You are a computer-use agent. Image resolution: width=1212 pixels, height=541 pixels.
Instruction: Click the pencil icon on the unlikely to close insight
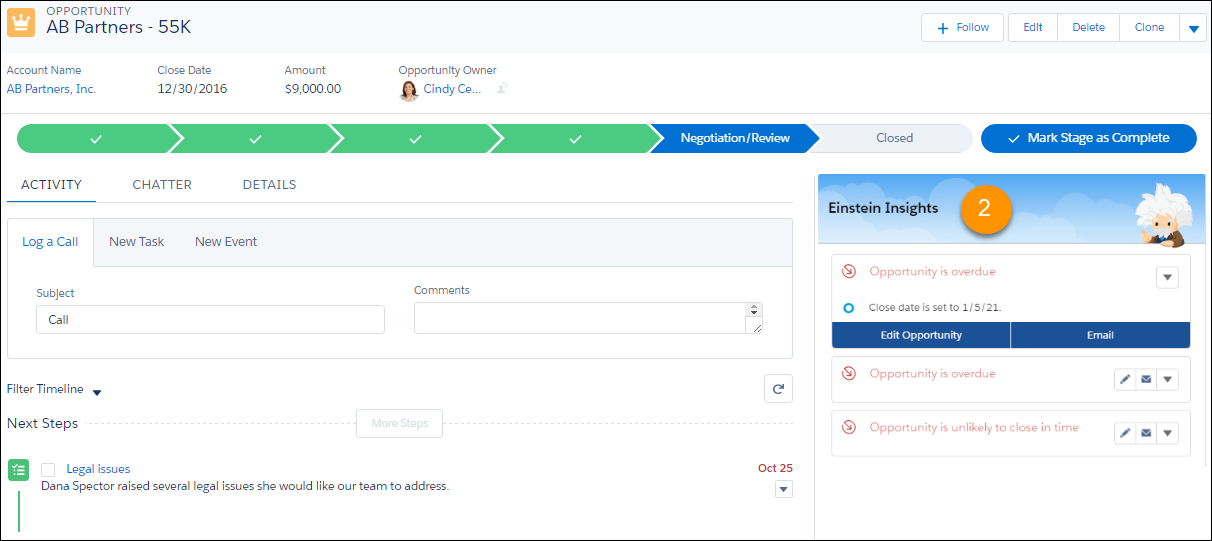click(1125, 433)
